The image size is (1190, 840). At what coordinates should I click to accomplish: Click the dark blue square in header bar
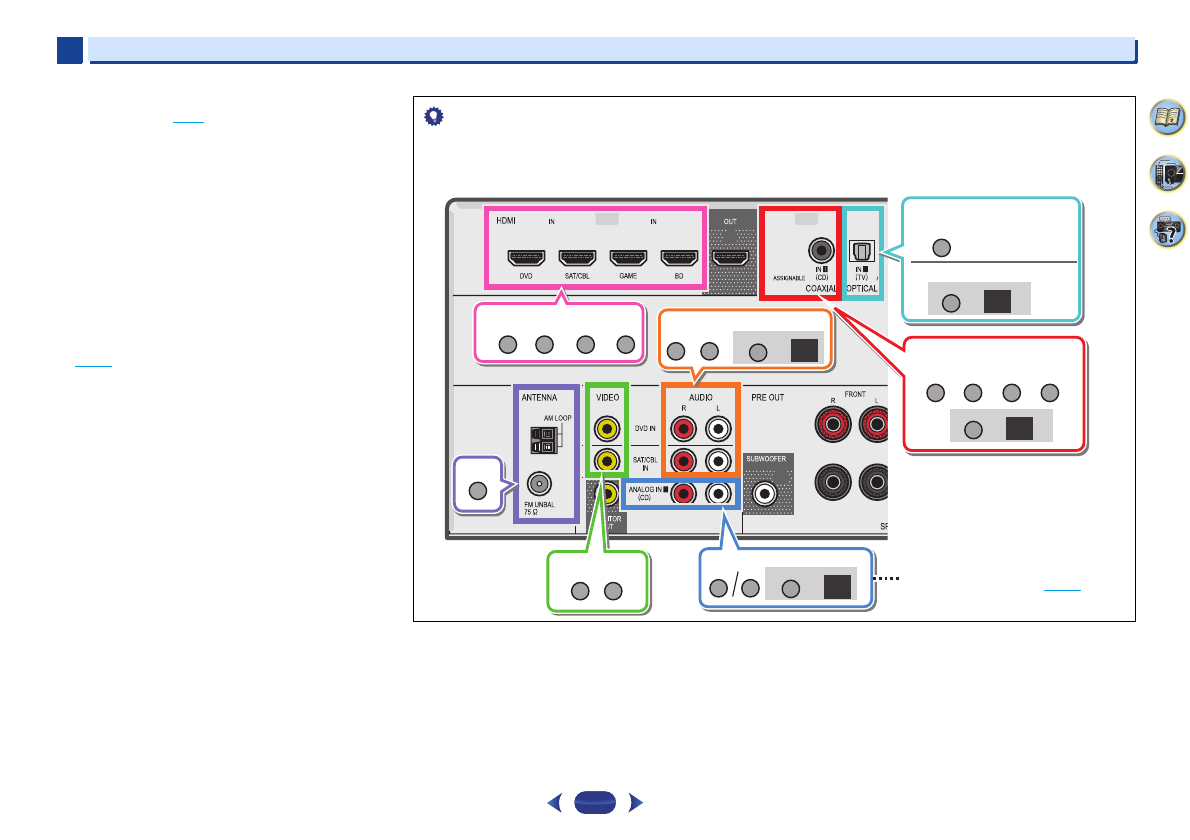[69, 51]
